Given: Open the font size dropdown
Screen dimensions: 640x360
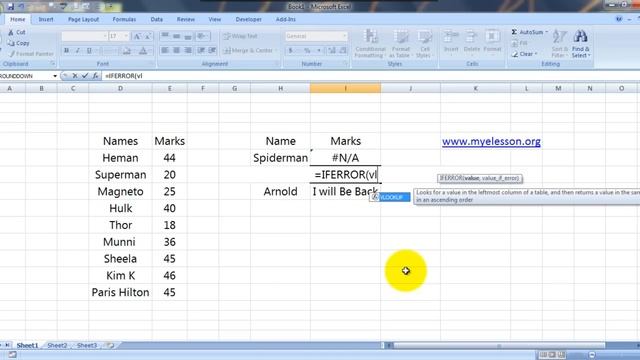Looking at the screenshot, I should (126, 36).
